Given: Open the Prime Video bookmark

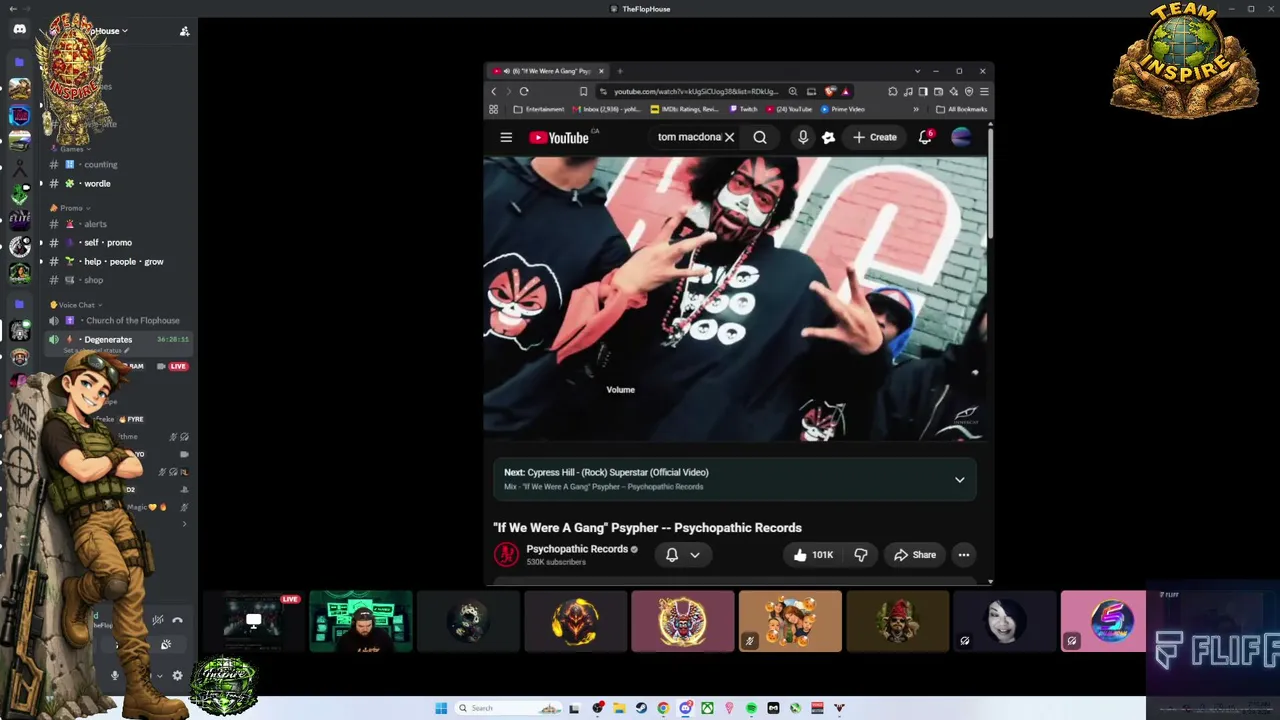Looking at the screenshot, I should [842, 109].
